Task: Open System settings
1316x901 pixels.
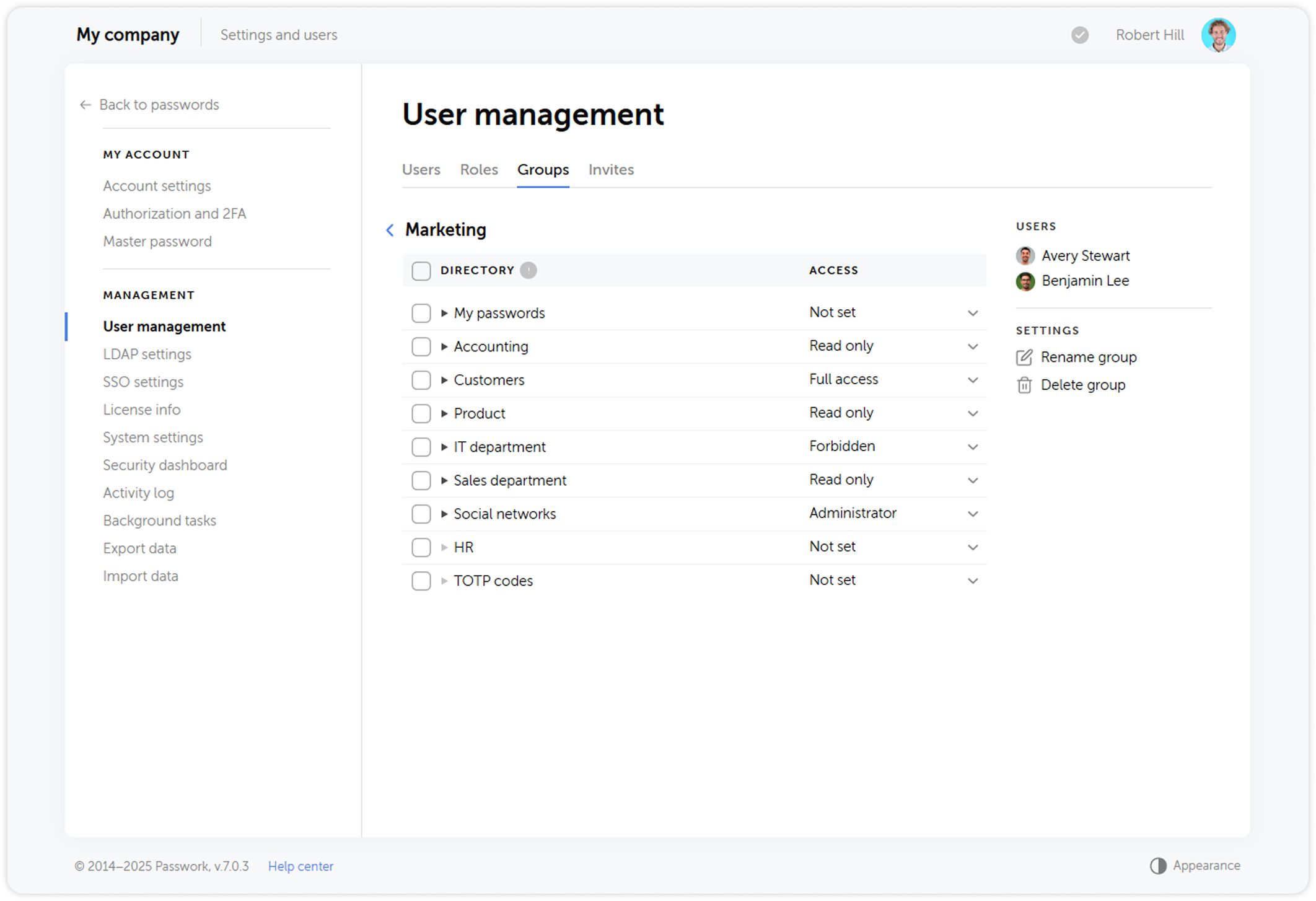Action: [x=153, y=437]
